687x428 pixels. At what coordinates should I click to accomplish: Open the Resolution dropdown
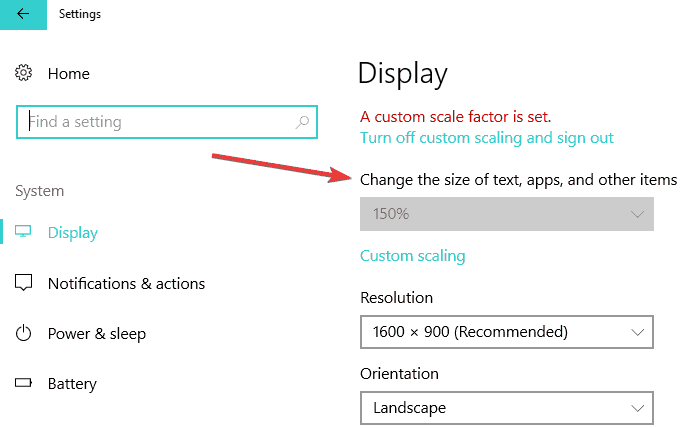pos(505,331)
